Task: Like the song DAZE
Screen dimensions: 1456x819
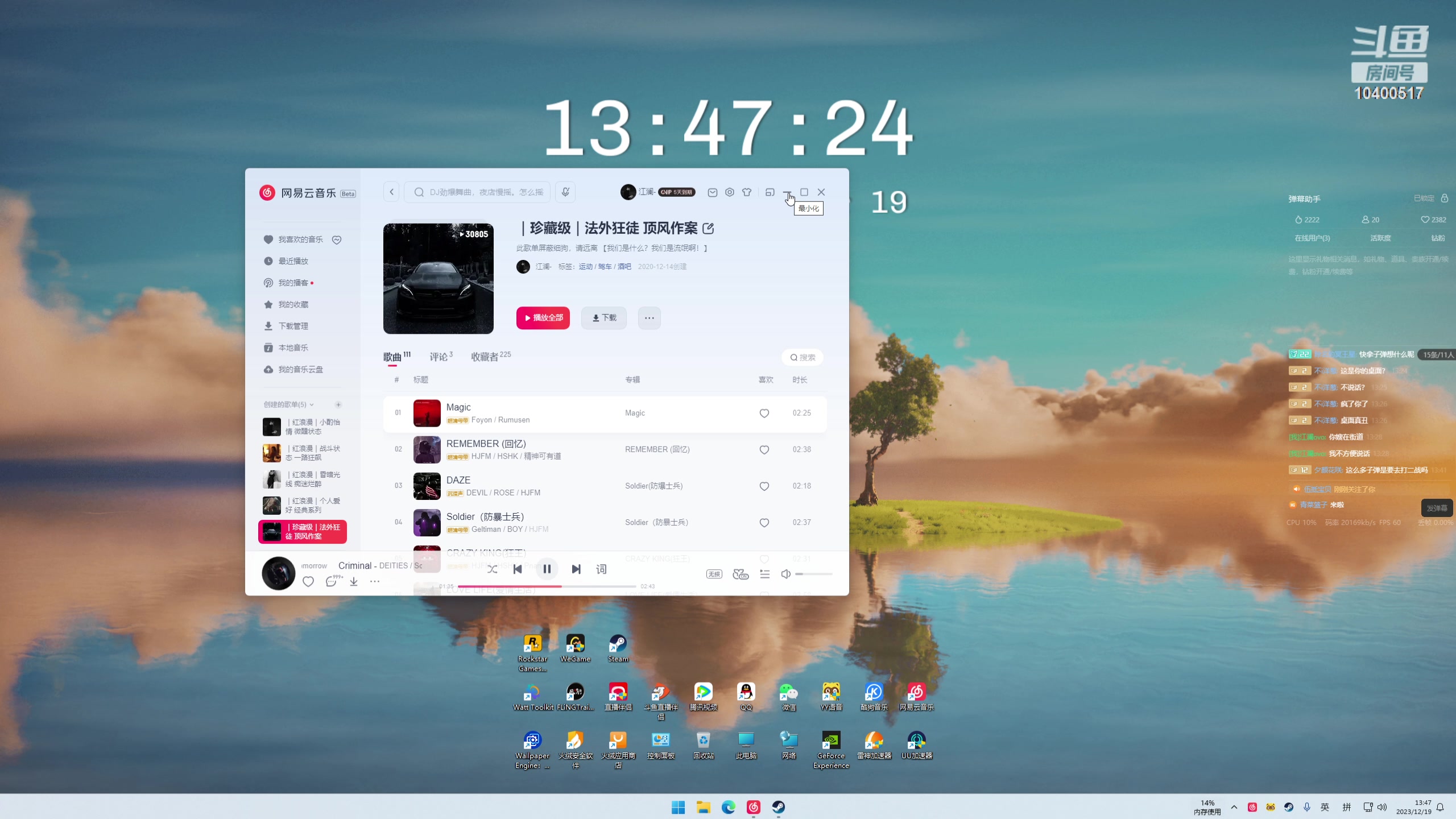Action: pos(764,486)
